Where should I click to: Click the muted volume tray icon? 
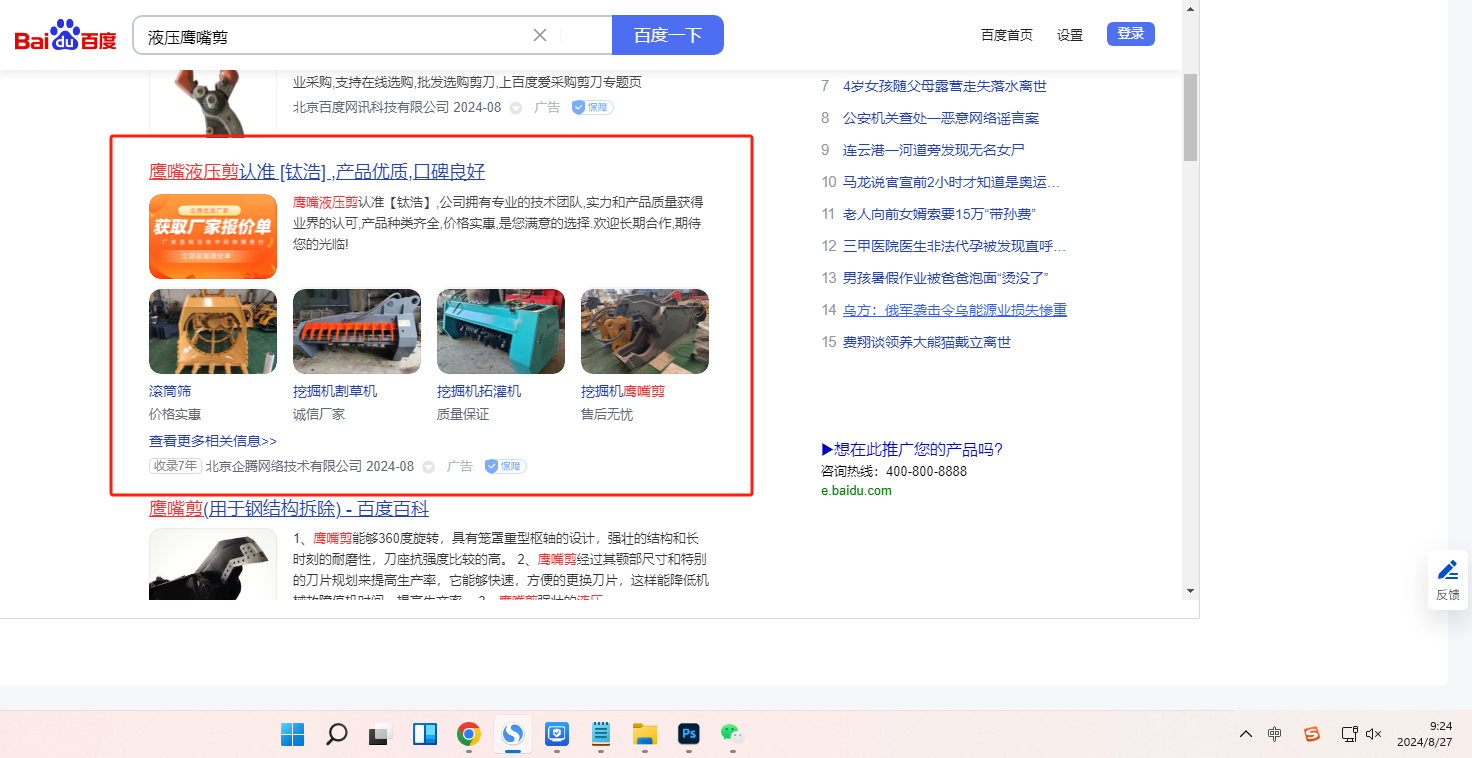tap(1373, 734)
